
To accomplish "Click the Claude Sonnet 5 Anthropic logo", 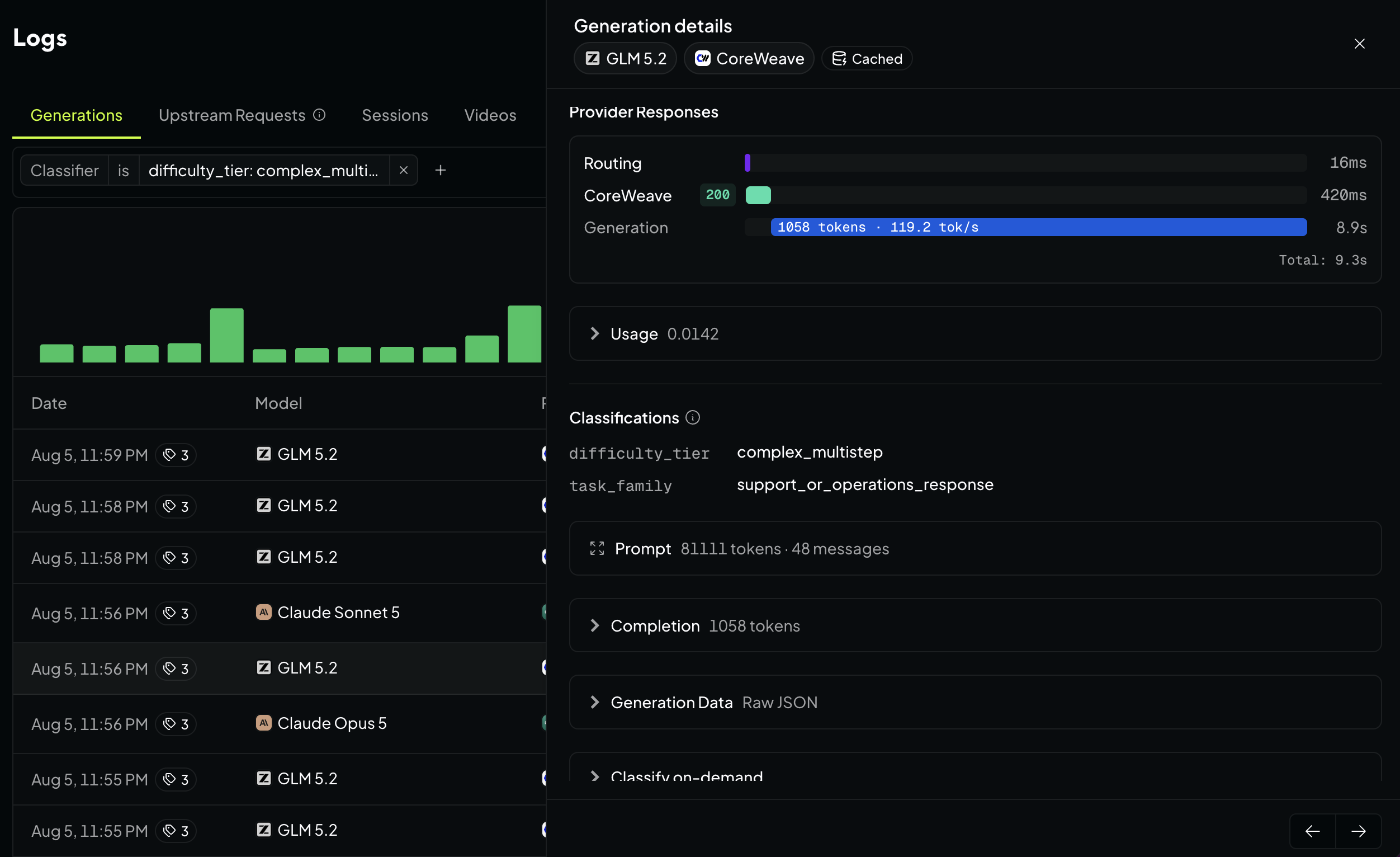I will click(x=264, y=612).
